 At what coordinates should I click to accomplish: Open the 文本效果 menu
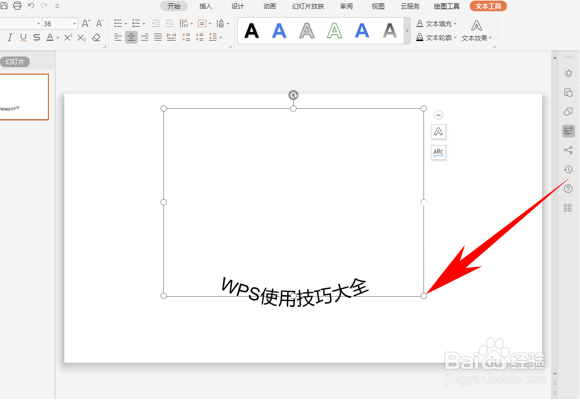476,31
